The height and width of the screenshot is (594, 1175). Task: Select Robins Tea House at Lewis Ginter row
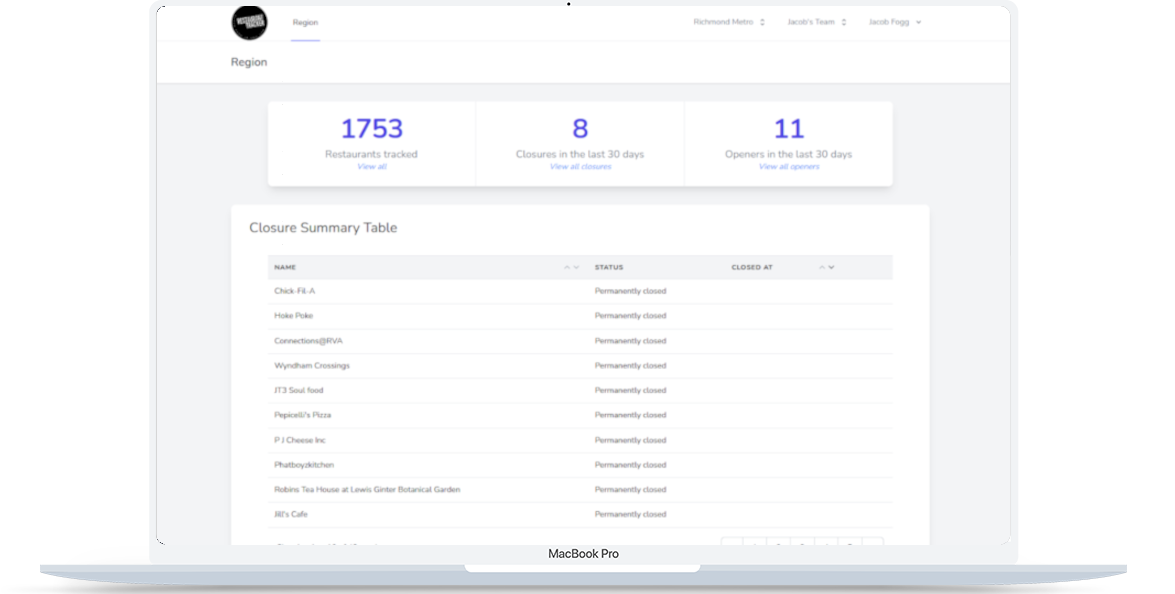click(366, 490)
